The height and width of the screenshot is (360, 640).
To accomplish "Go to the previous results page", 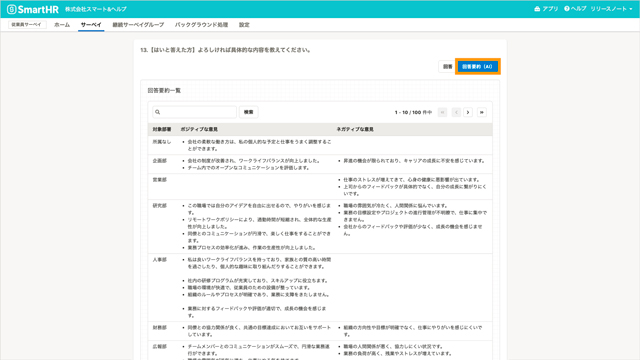I will 456,112.
